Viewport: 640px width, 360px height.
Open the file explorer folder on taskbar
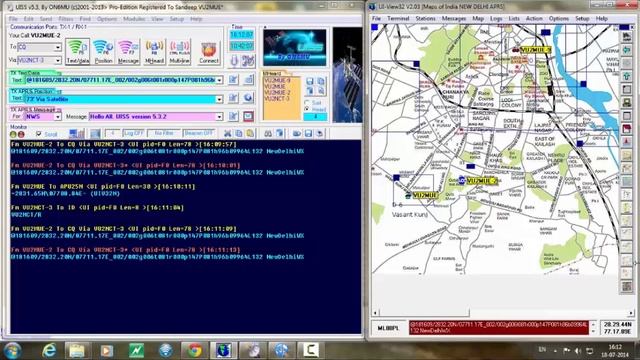coord(77,351)
